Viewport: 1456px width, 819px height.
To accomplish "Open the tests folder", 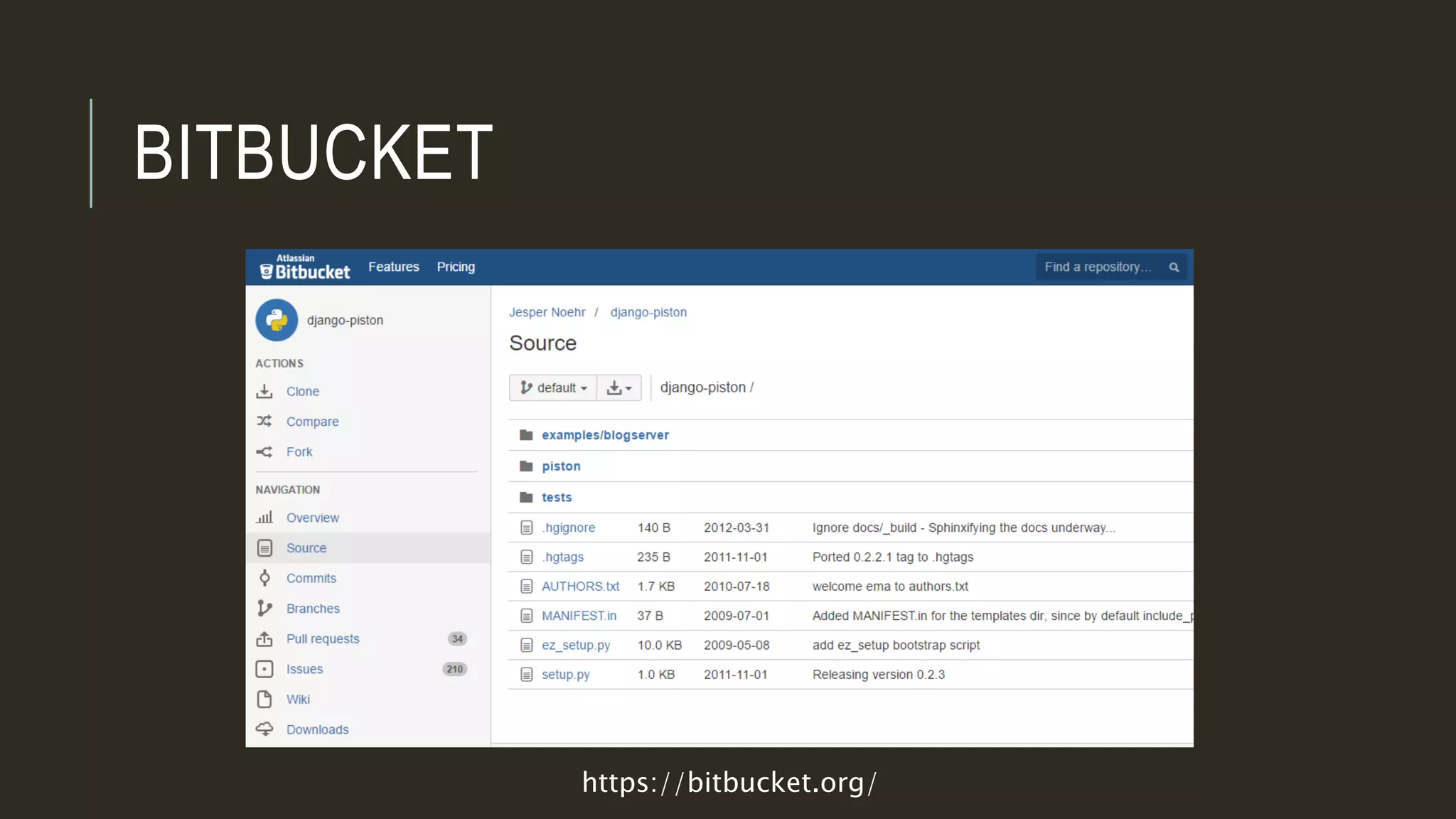I will click(x=557, y=498).
